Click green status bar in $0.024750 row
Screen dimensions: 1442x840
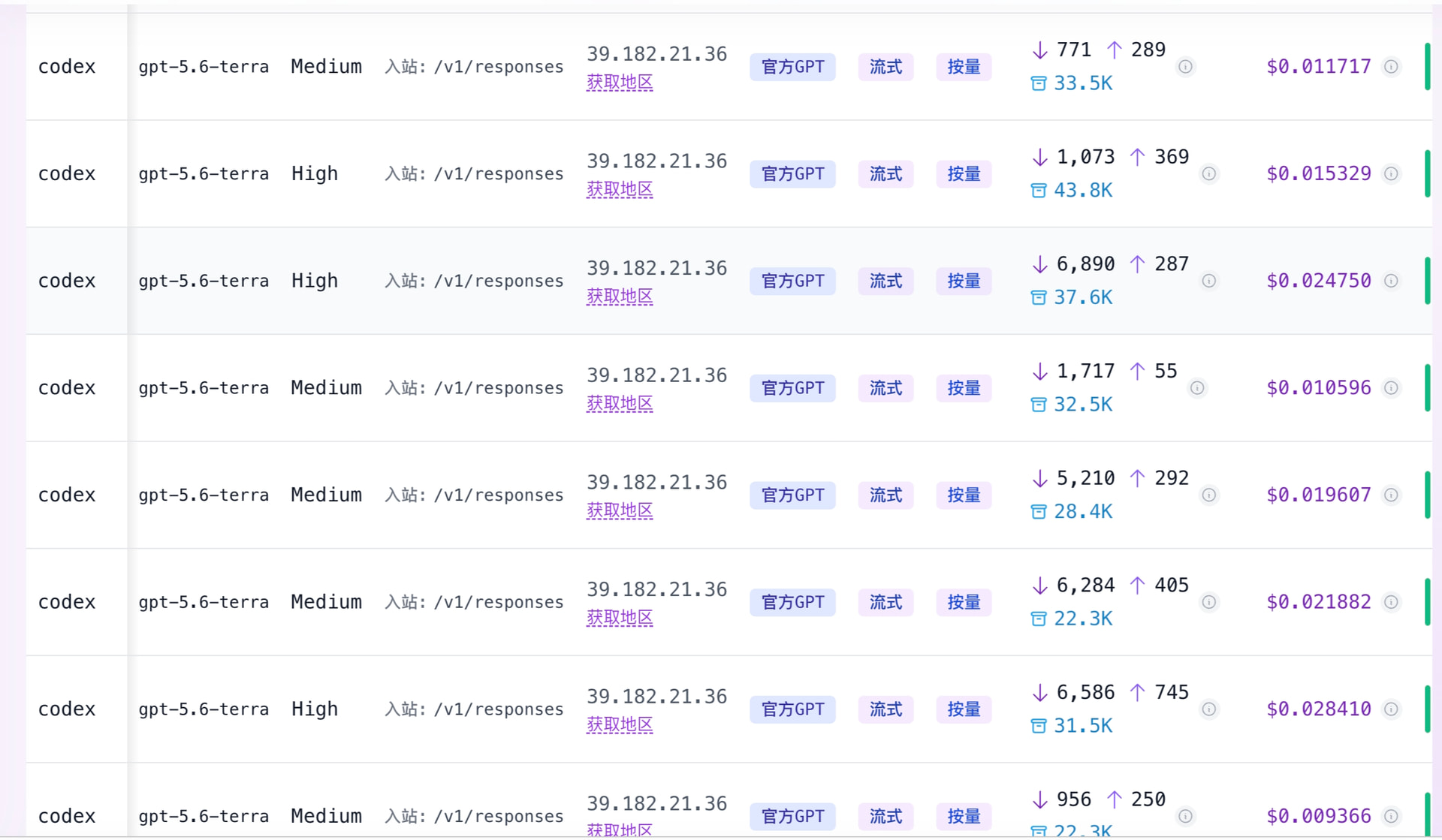[x=1427, y=281]
